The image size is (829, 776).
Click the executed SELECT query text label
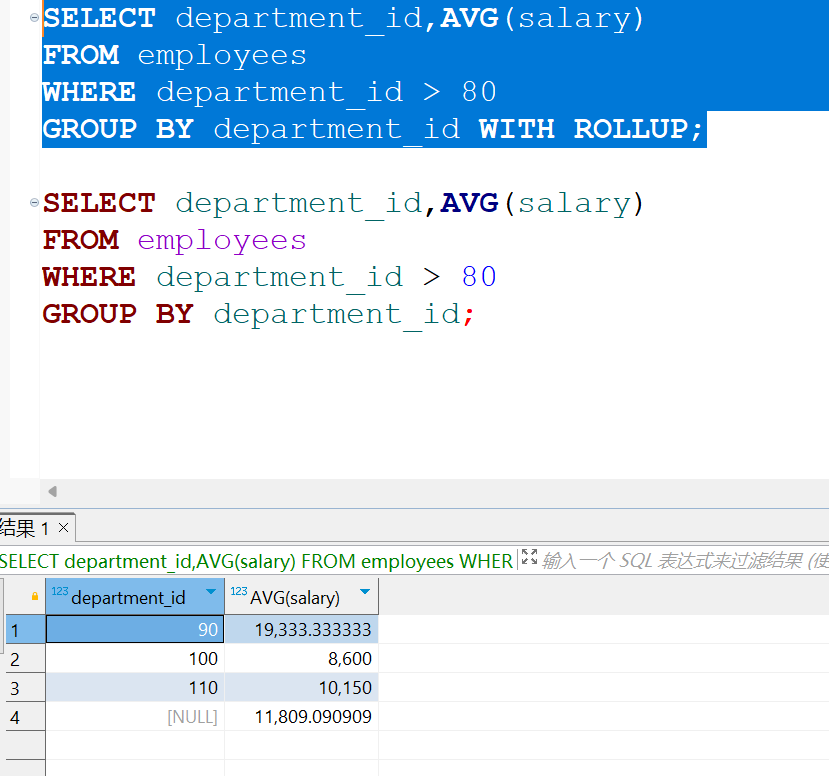(x=256, y=561)
